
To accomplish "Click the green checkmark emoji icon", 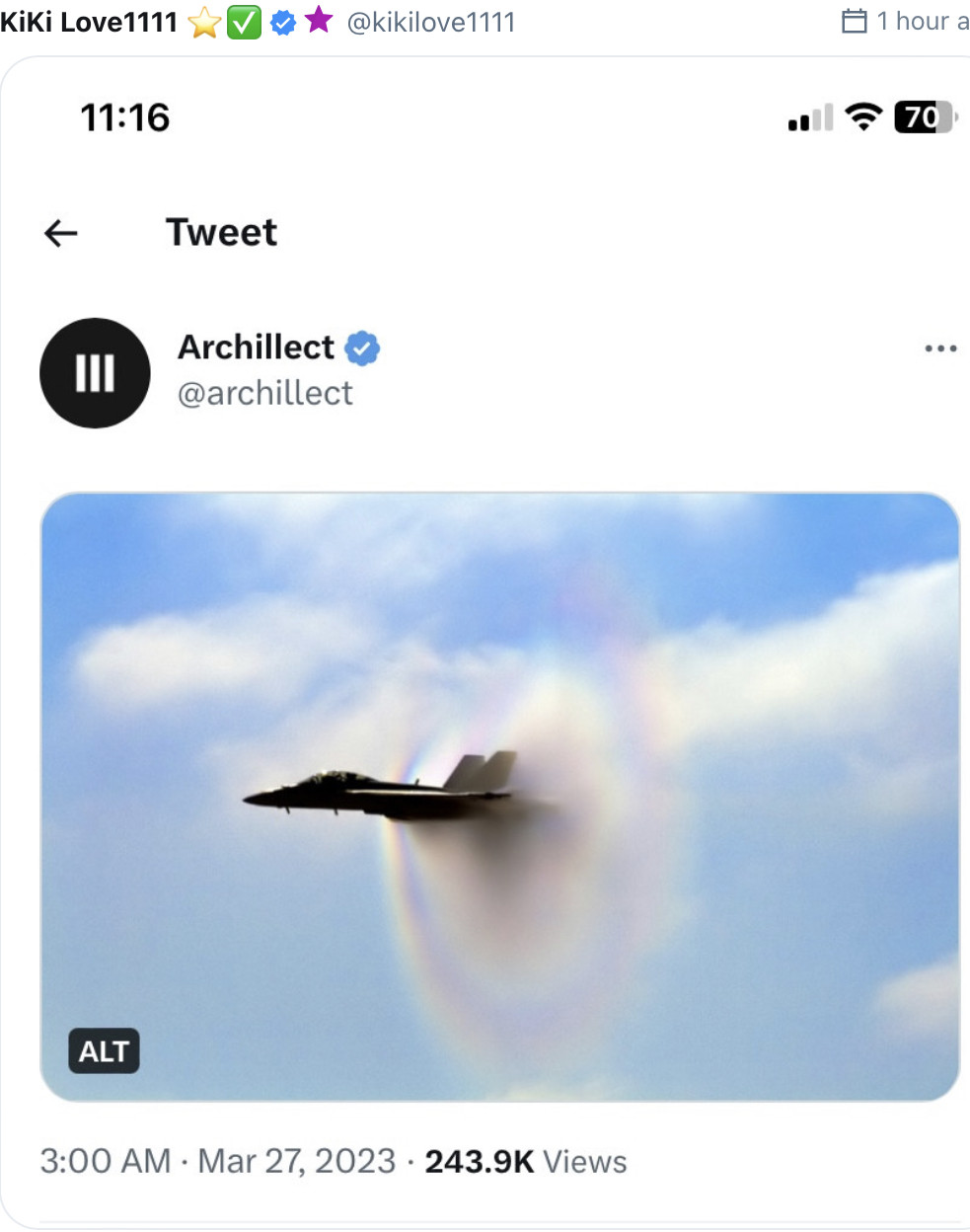I will click(x=244, y=22).
